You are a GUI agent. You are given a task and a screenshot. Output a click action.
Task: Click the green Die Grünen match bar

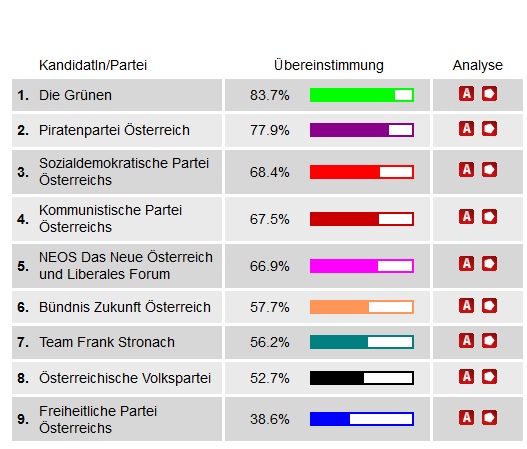362,95
